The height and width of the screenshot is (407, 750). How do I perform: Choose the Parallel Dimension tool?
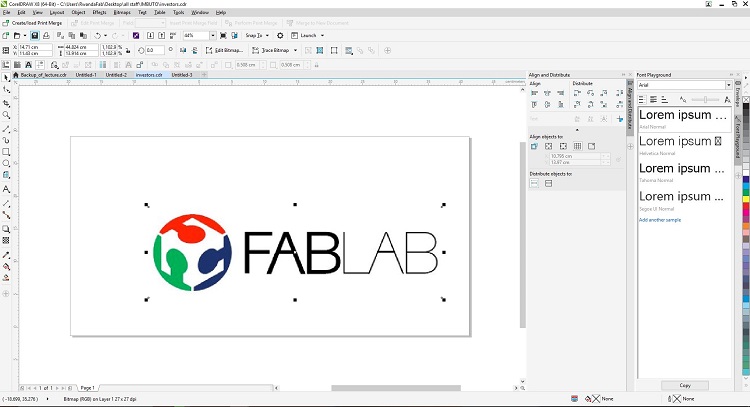coord(6,204)
